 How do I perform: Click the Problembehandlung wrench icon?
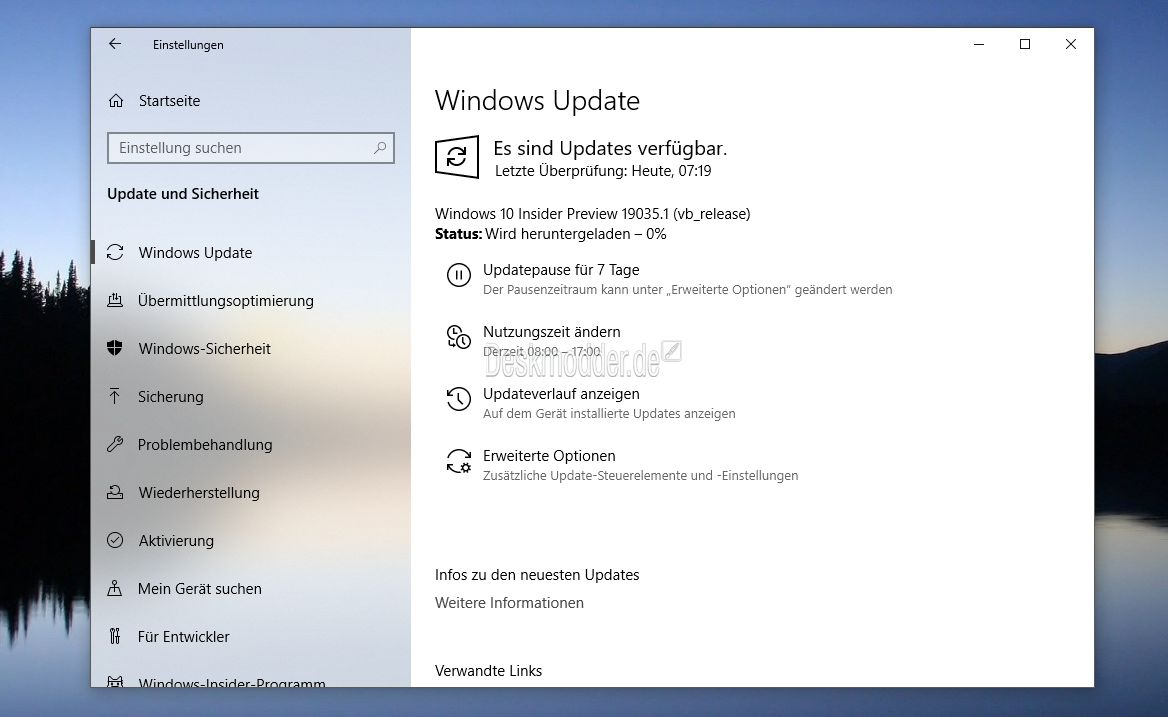coord(115,444)
